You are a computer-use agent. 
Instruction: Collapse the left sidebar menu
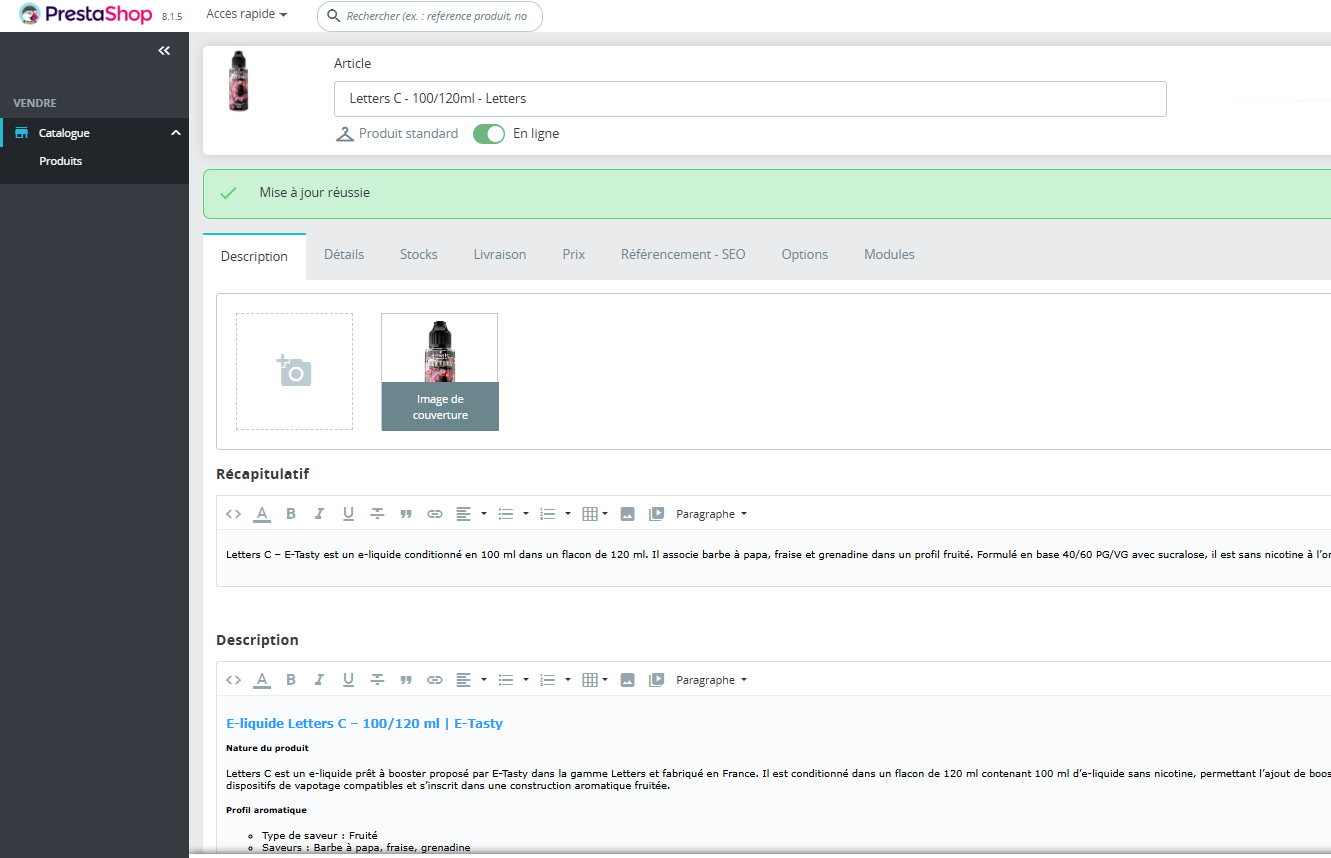coord(164,51)
